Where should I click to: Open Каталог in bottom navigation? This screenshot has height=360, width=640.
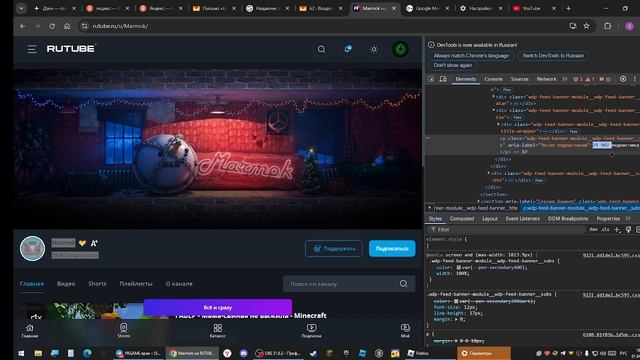click(218, 331)
